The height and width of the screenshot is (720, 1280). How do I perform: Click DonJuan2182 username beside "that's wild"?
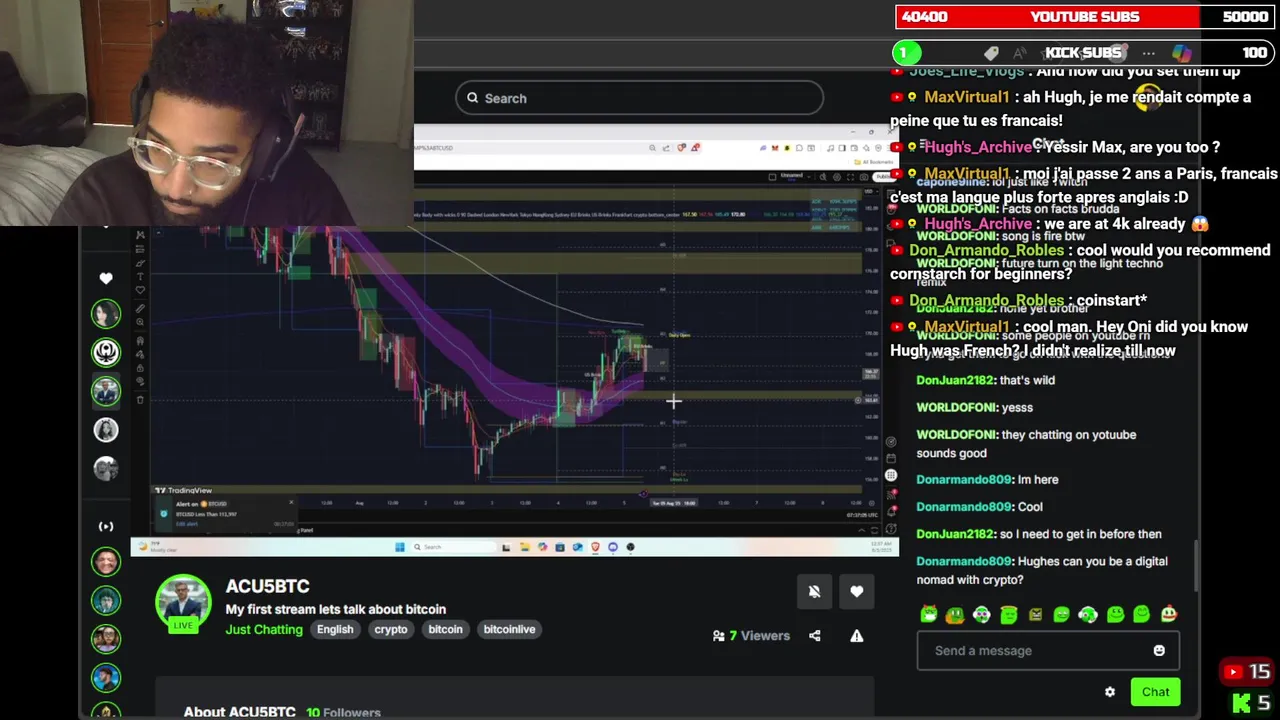point(955,380)
